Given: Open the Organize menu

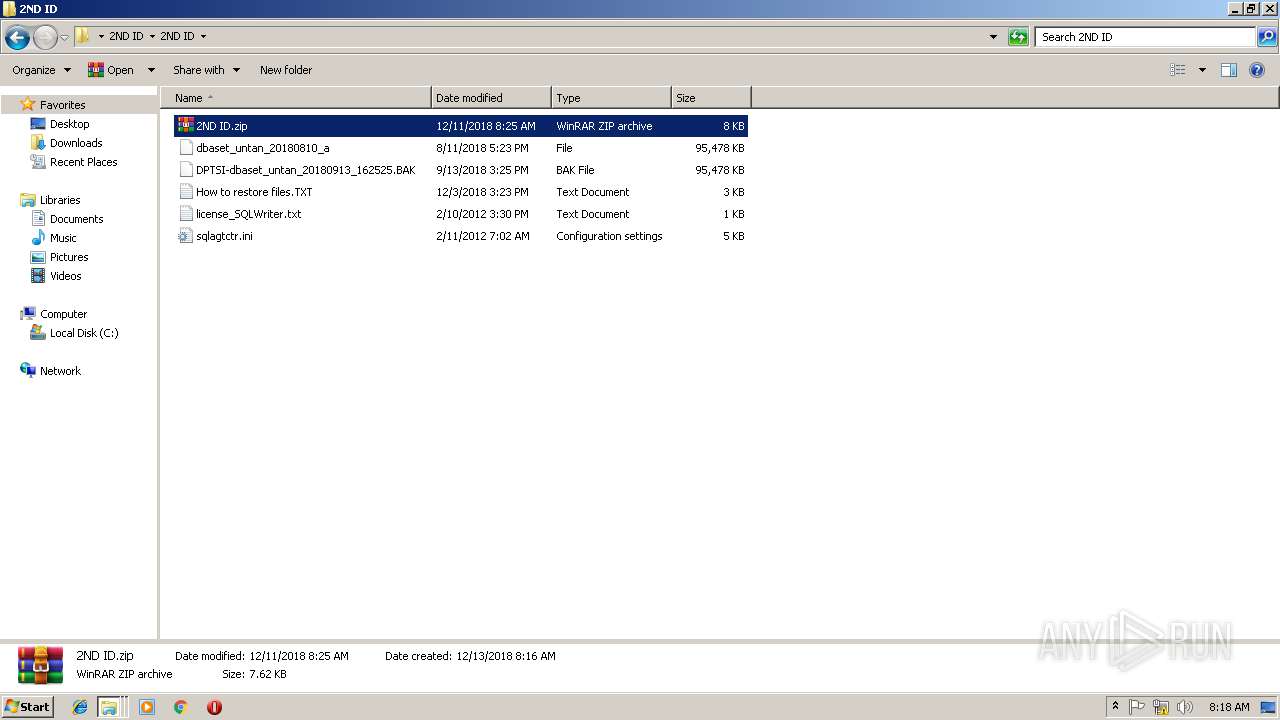Looking at the screenshot, I should point(41,70).
